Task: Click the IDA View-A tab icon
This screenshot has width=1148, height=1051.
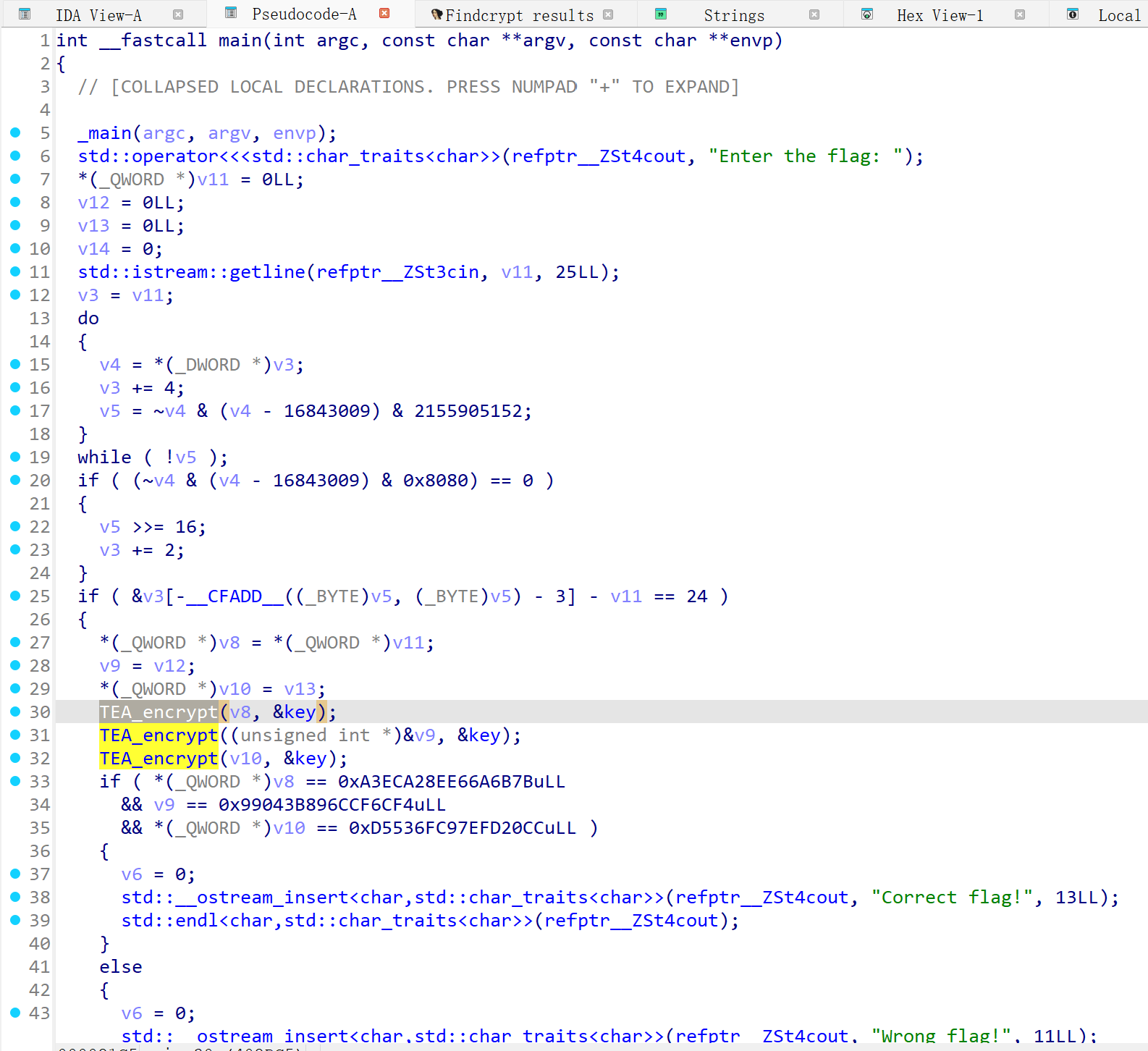Action: [25, 14]
